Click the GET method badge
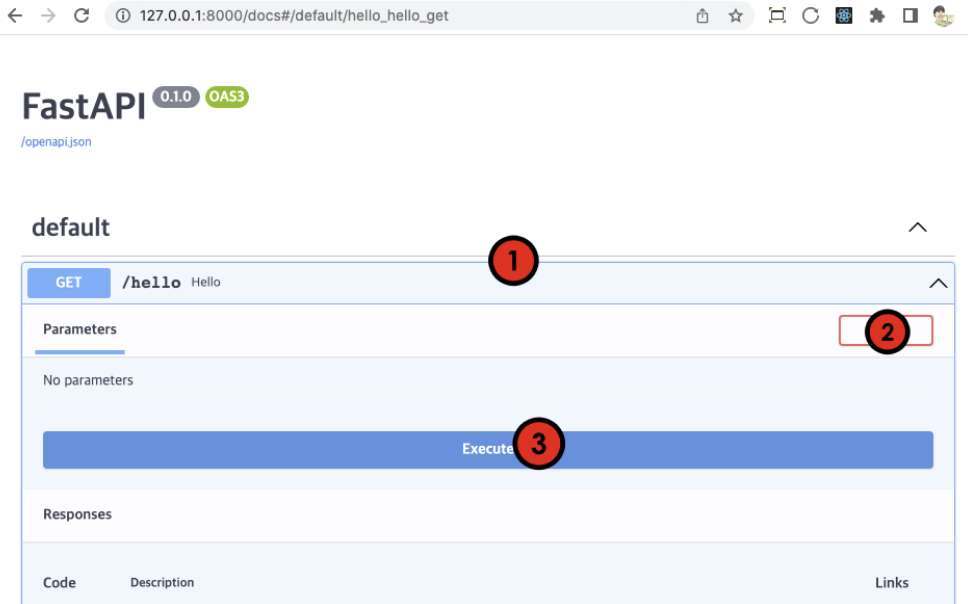The height and width of the screenshot is (604, 968). tap(69, 283)
